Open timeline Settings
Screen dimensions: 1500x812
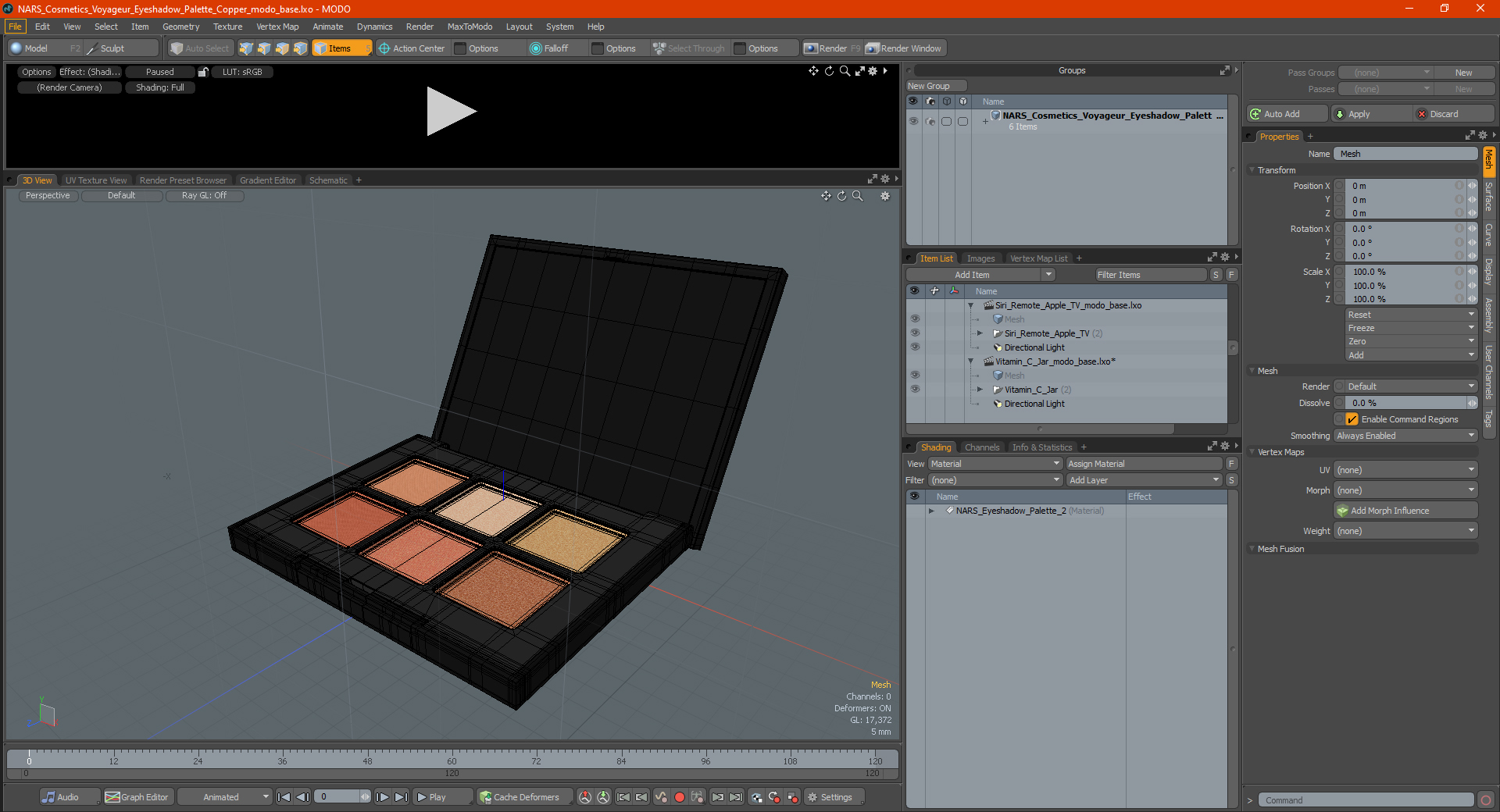(834, 797)
